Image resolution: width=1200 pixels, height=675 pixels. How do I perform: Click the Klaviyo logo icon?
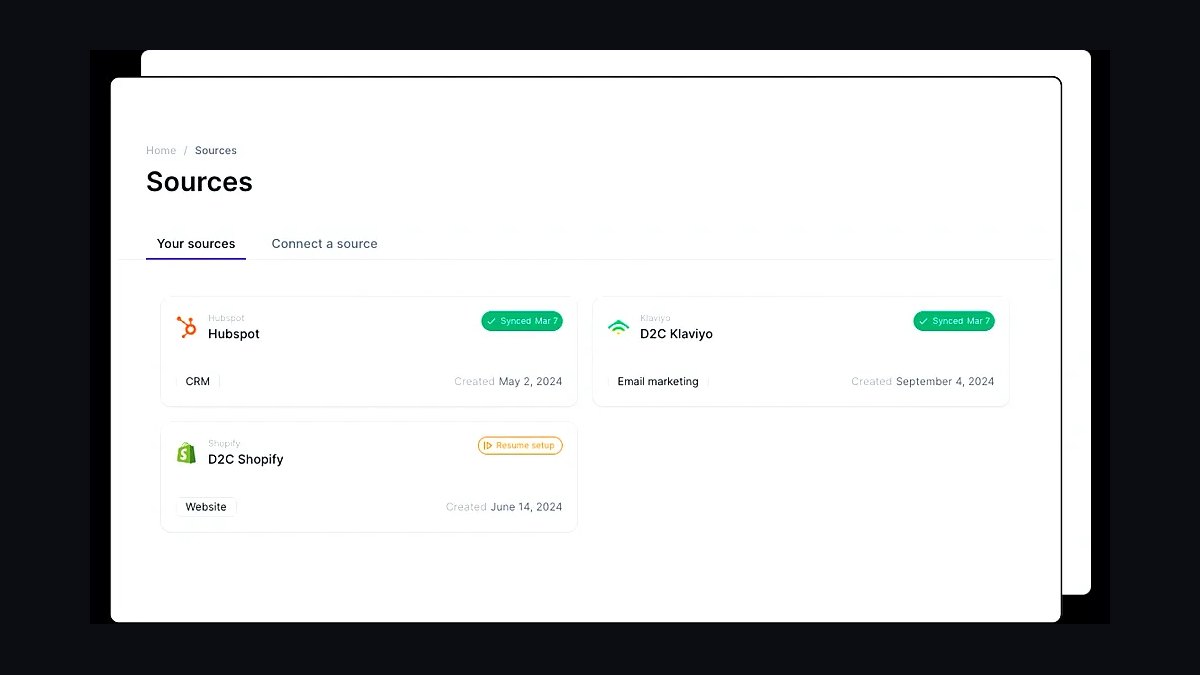(x=619, y=327)
